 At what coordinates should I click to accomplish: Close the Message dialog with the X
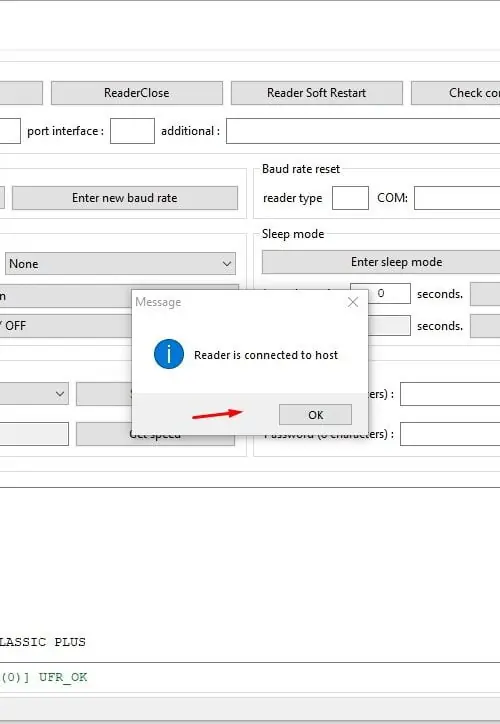[x=353, y=302]
